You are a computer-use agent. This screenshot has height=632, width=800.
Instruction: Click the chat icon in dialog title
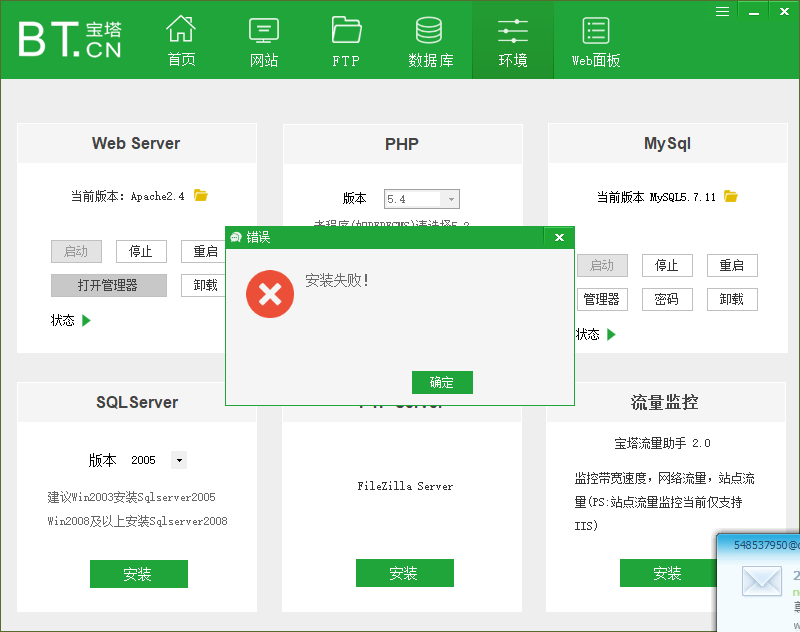(235, 237)
